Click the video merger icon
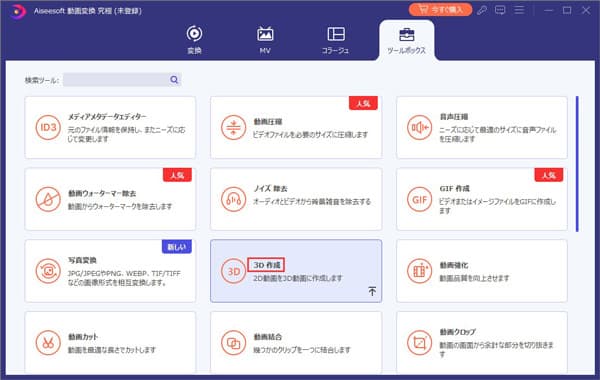The width and height of the screenshot is (600, 380). (233, 342)
